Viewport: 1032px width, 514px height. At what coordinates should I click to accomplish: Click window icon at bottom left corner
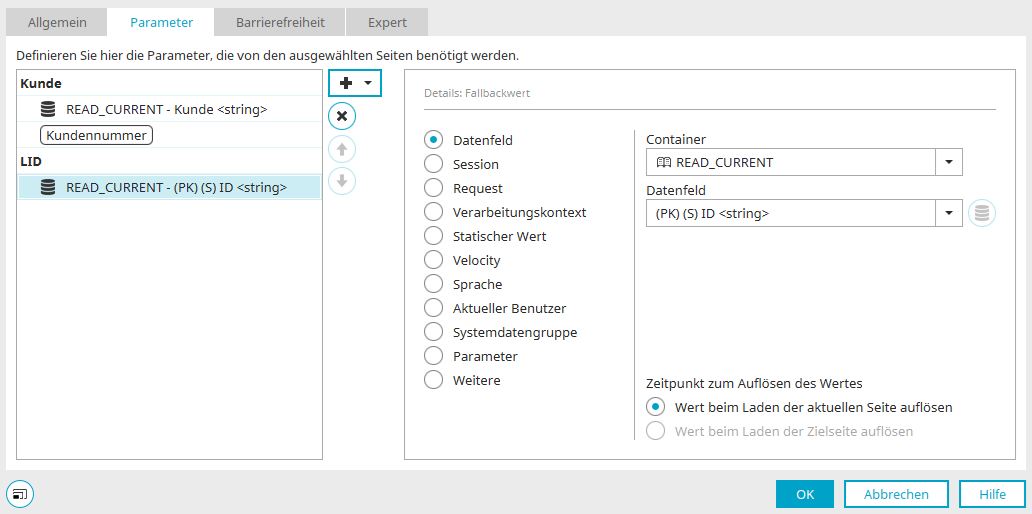coord(20,493)
